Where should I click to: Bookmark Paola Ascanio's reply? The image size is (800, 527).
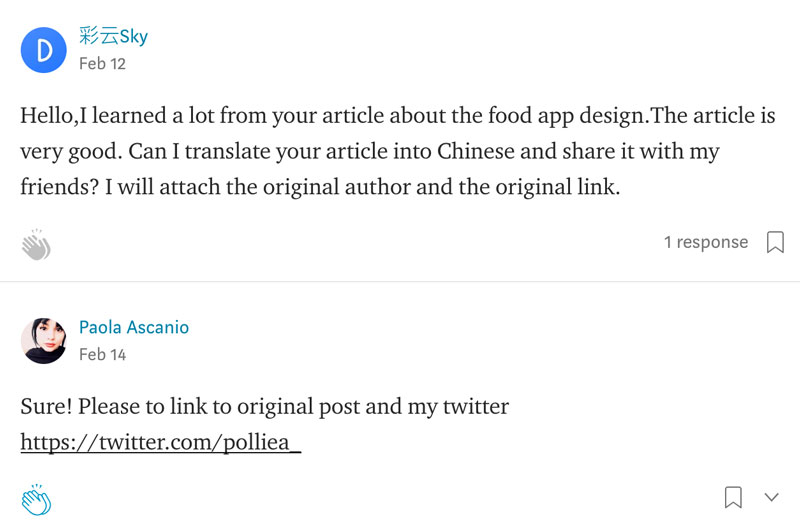[x=733, y=497]
